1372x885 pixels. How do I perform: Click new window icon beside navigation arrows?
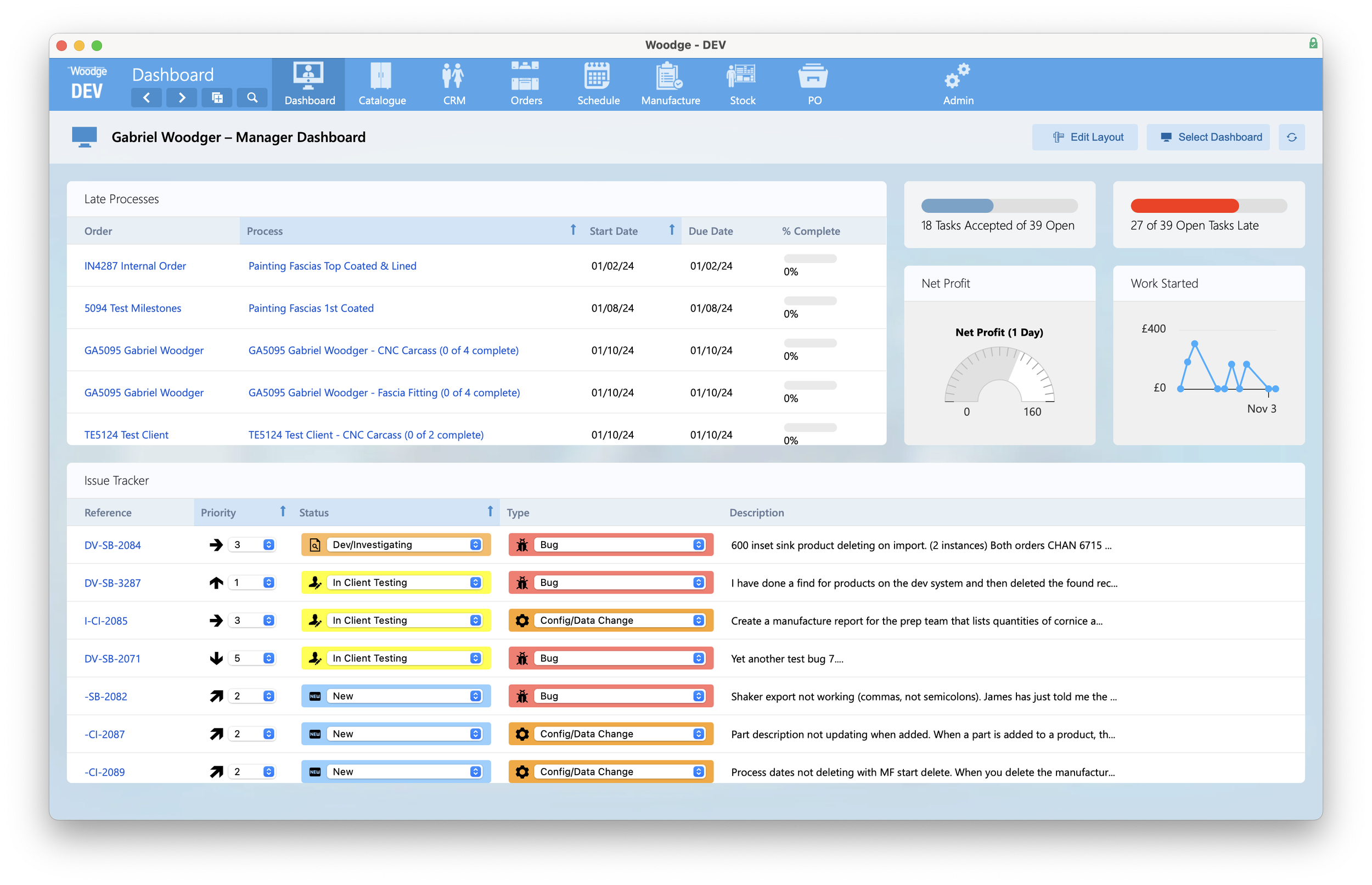click(x=217, y=98)
